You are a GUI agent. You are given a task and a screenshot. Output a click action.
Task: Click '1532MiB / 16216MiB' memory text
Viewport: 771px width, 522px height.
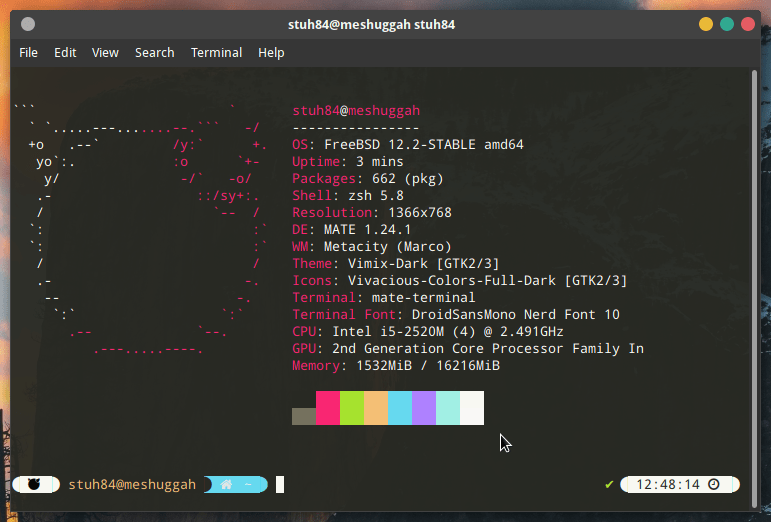coord(428,366)
